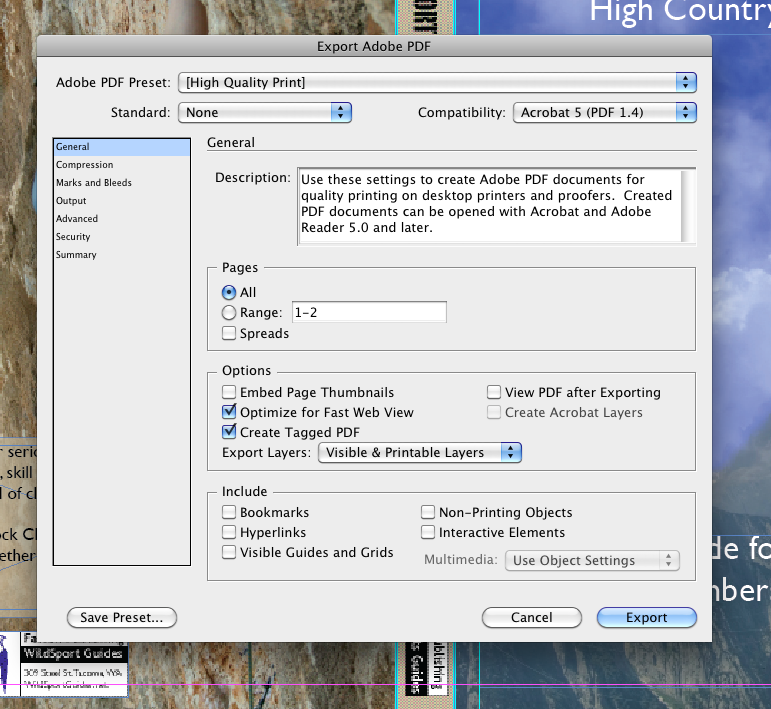Click the Cancel button

(532, 618)
